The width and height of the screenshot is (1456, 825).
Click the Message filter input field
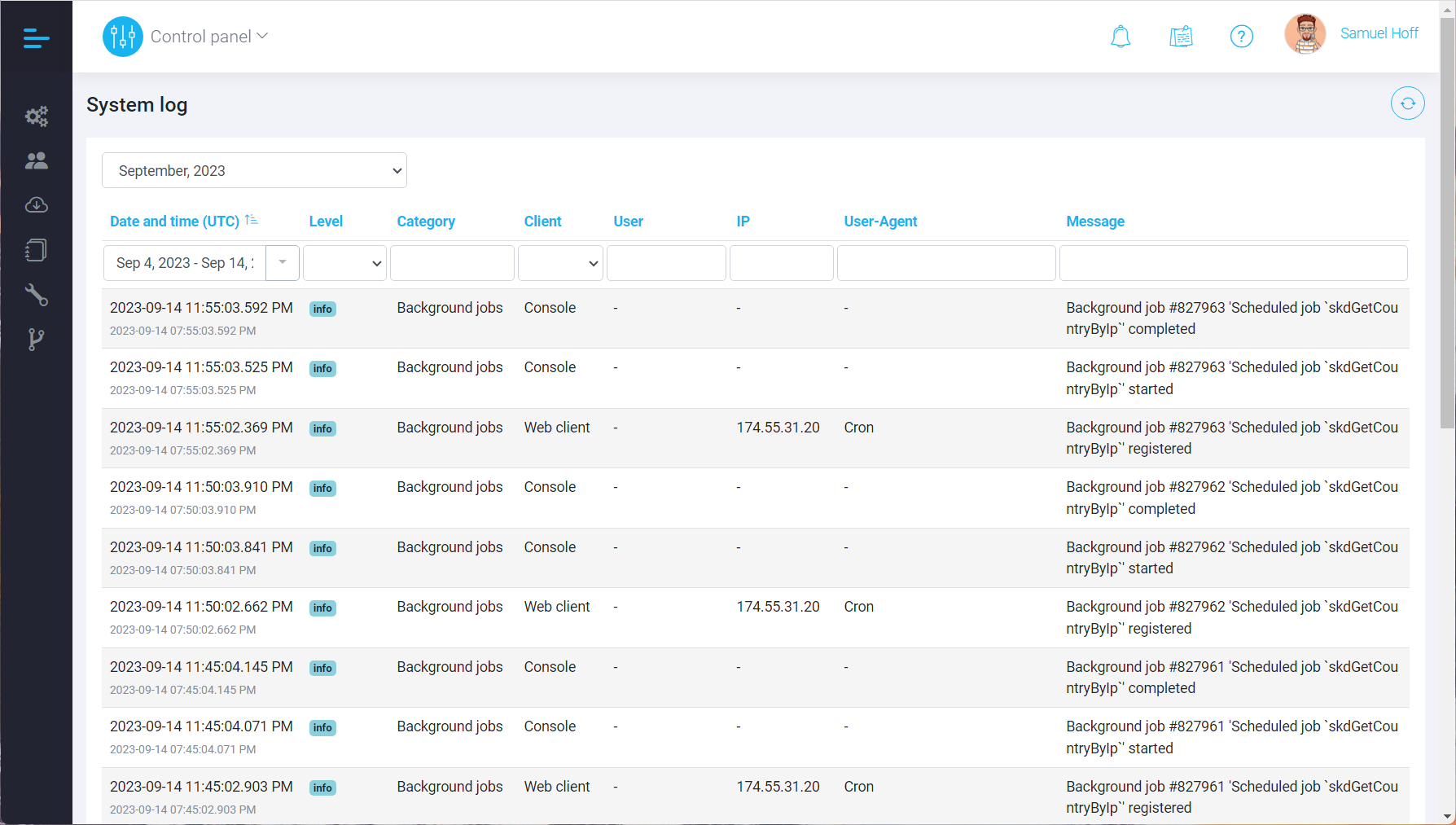1232,262
